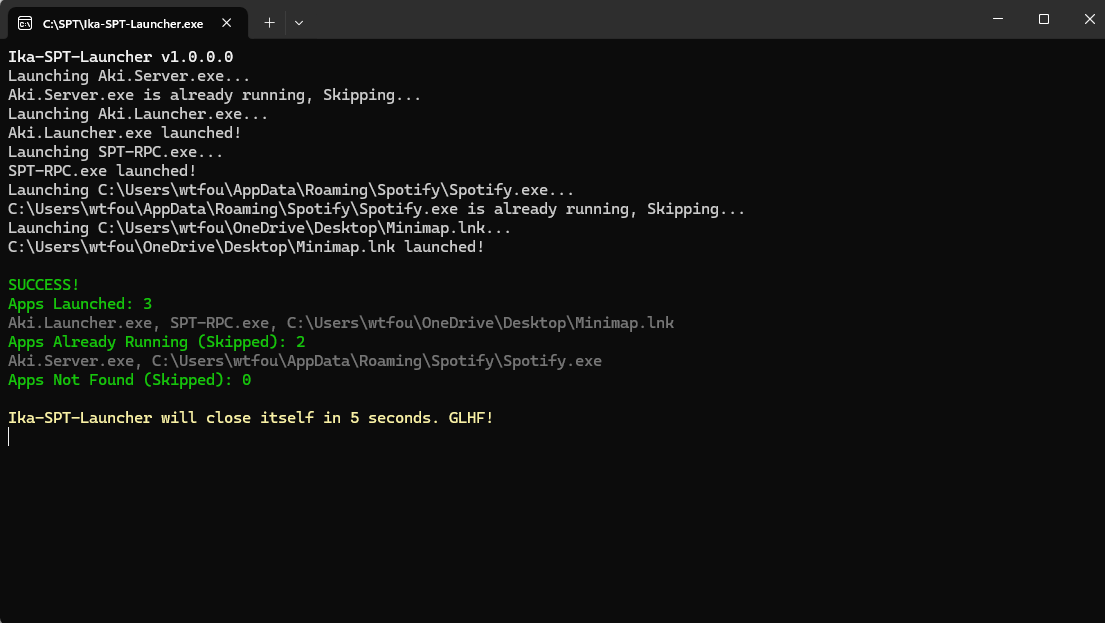The height and width of the screenshot is (623, 1105).
Task: Click the gray 'Aki.Server.exe, ...Spotify.exe' list line
Action: click(x=305, y=361)
